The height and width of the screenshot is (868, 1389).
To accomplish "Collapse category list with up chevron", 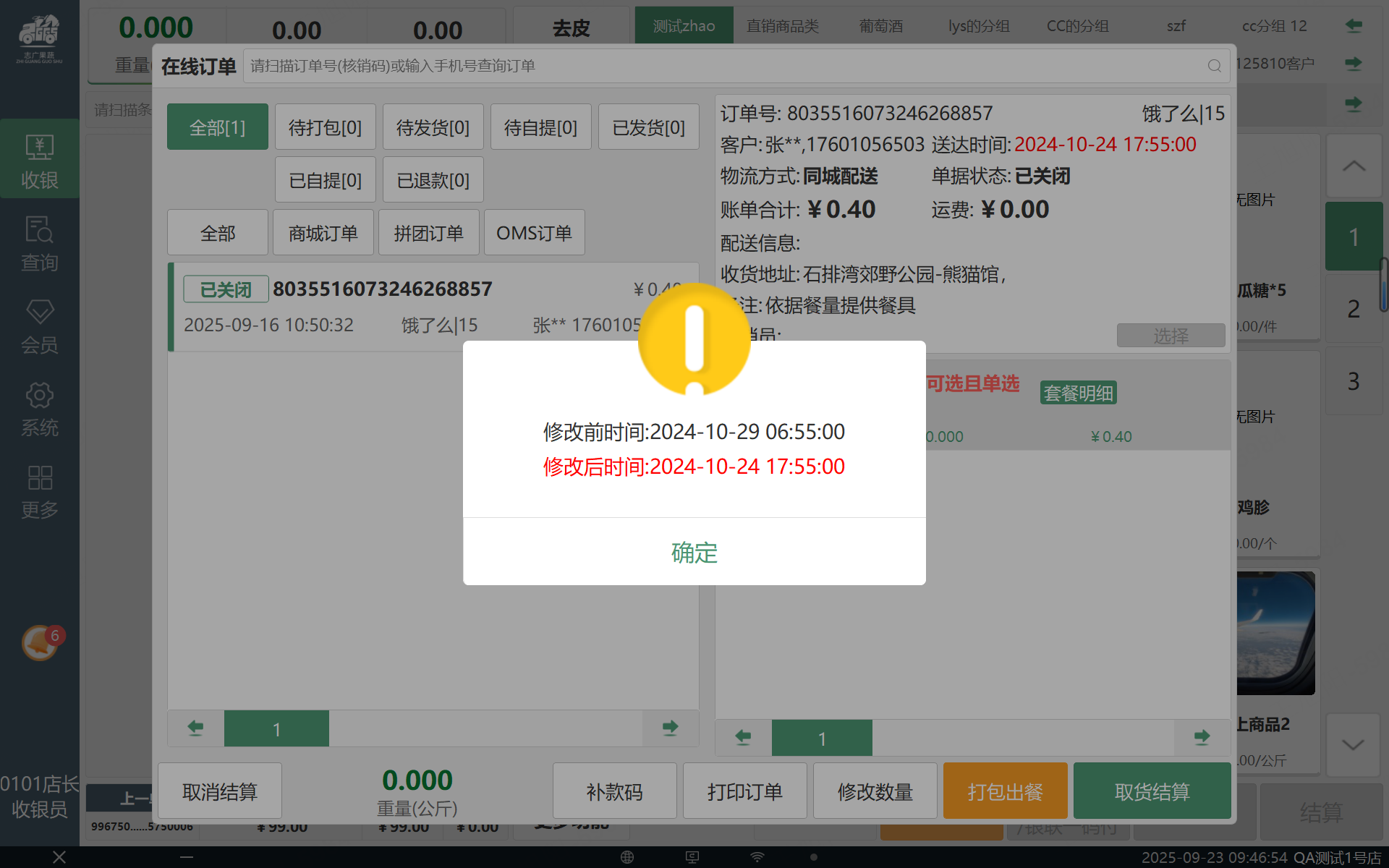I will (x=1353, y=166).
